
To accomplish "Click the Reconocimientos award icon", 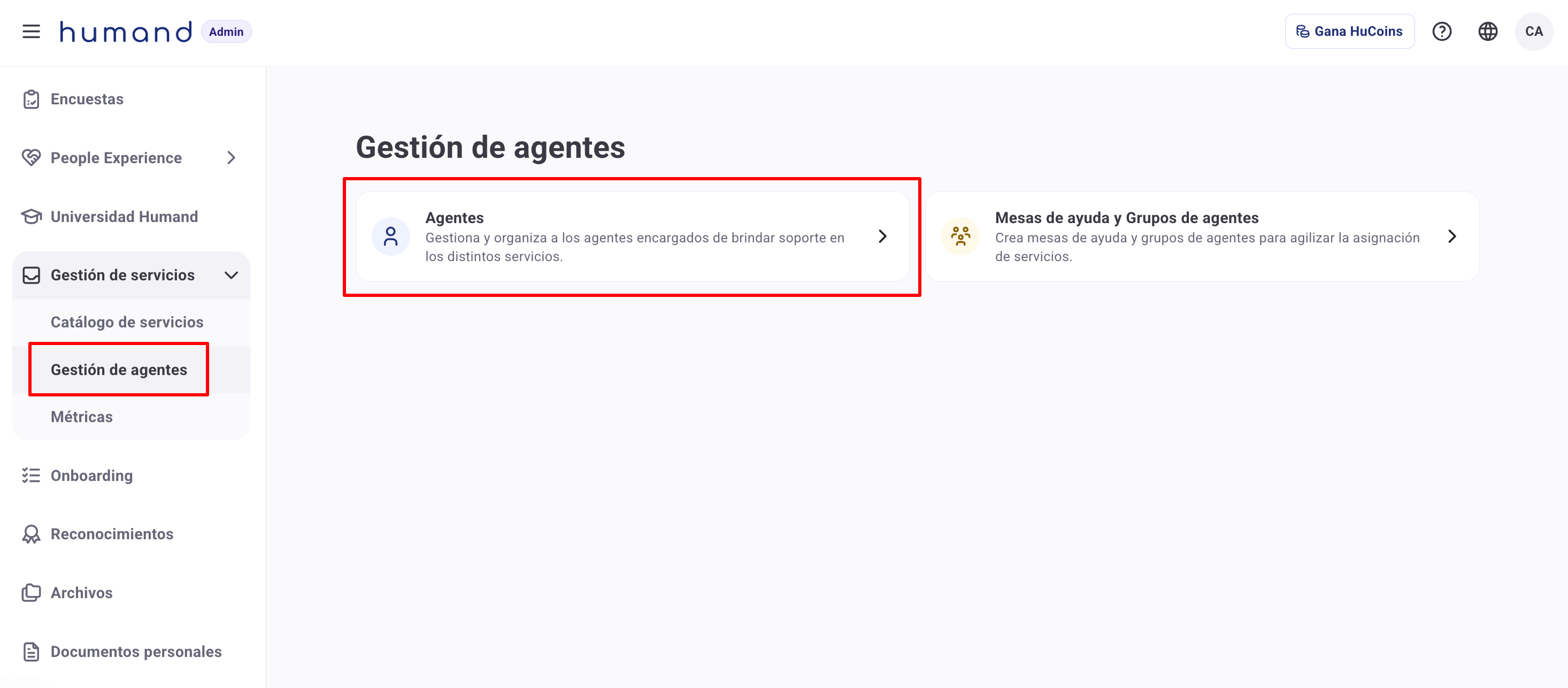I will [x=31, y=534].
